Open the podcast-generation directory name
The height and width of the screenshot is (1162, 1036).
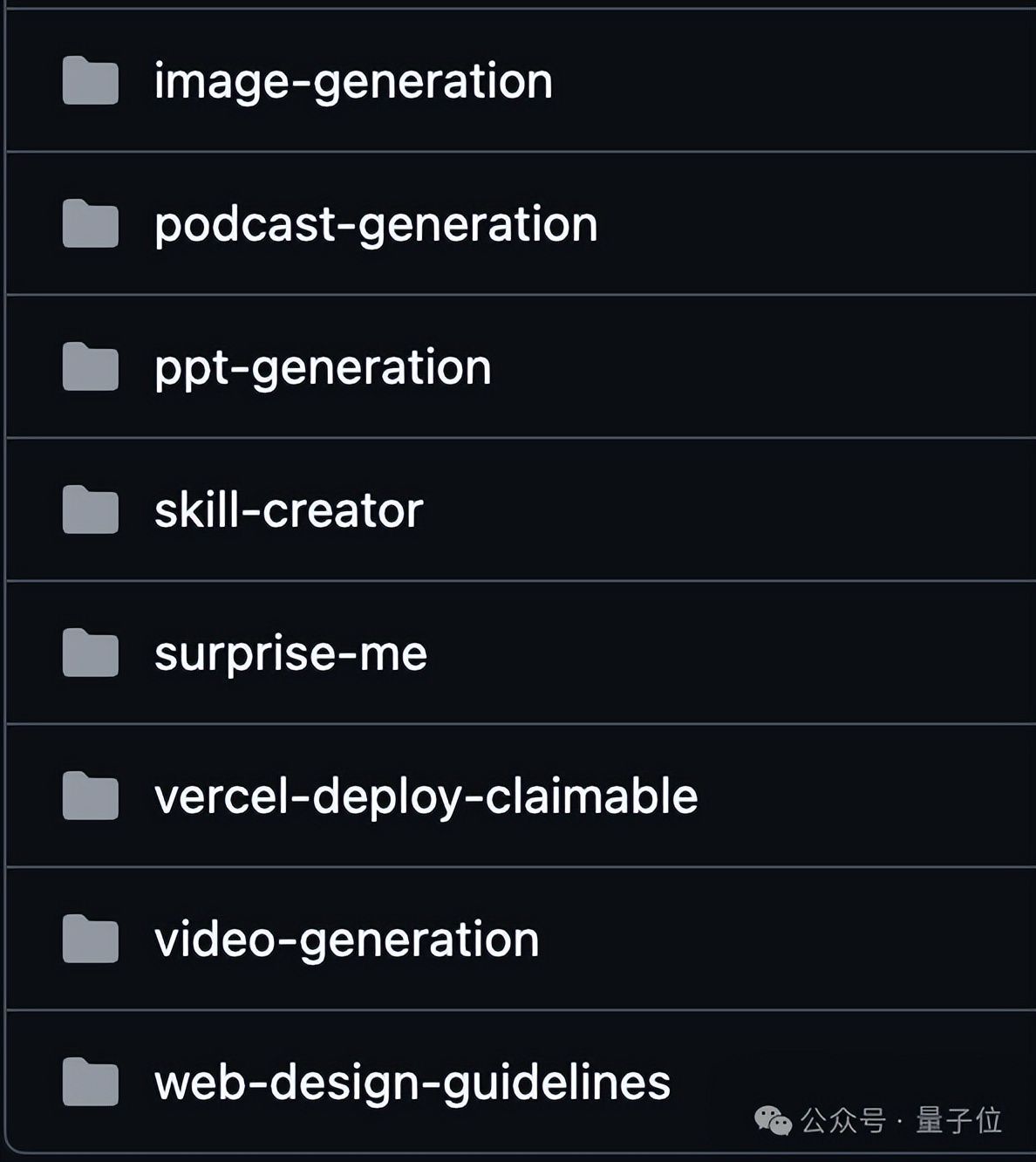point(376,225)
